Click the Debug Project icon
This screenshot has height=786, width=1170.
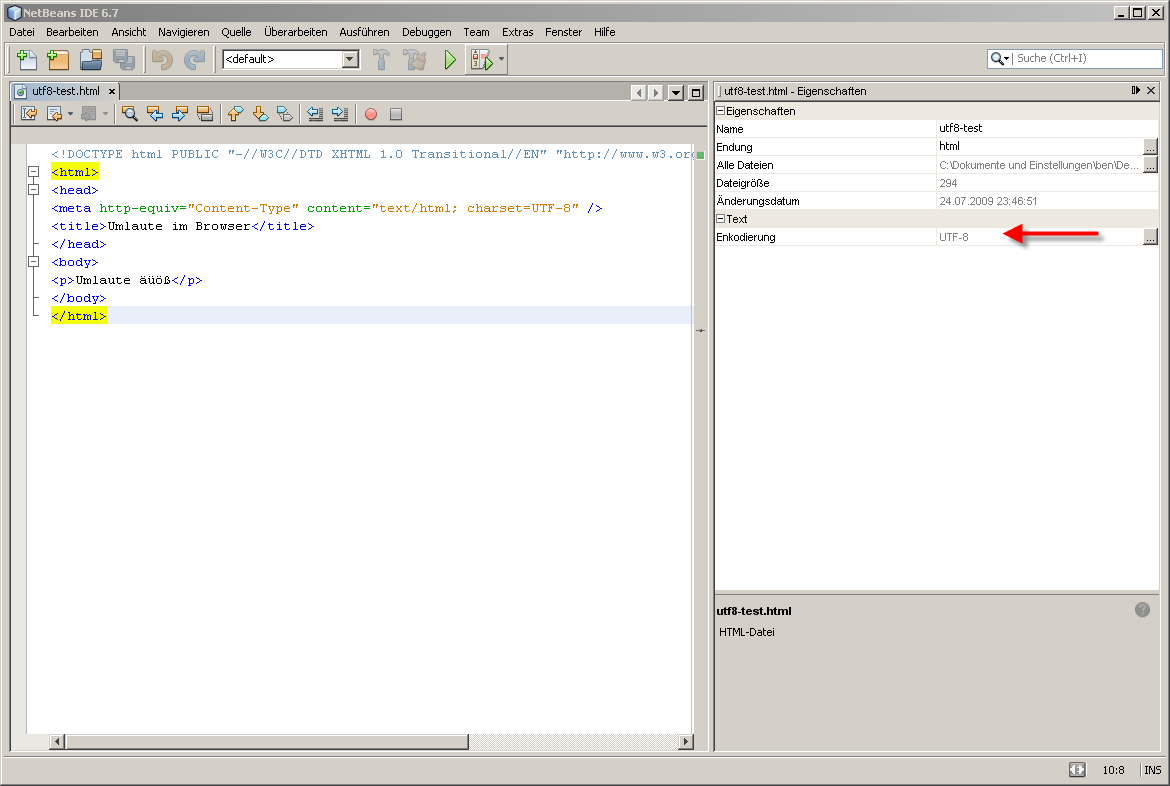click(x=482, y=60)
